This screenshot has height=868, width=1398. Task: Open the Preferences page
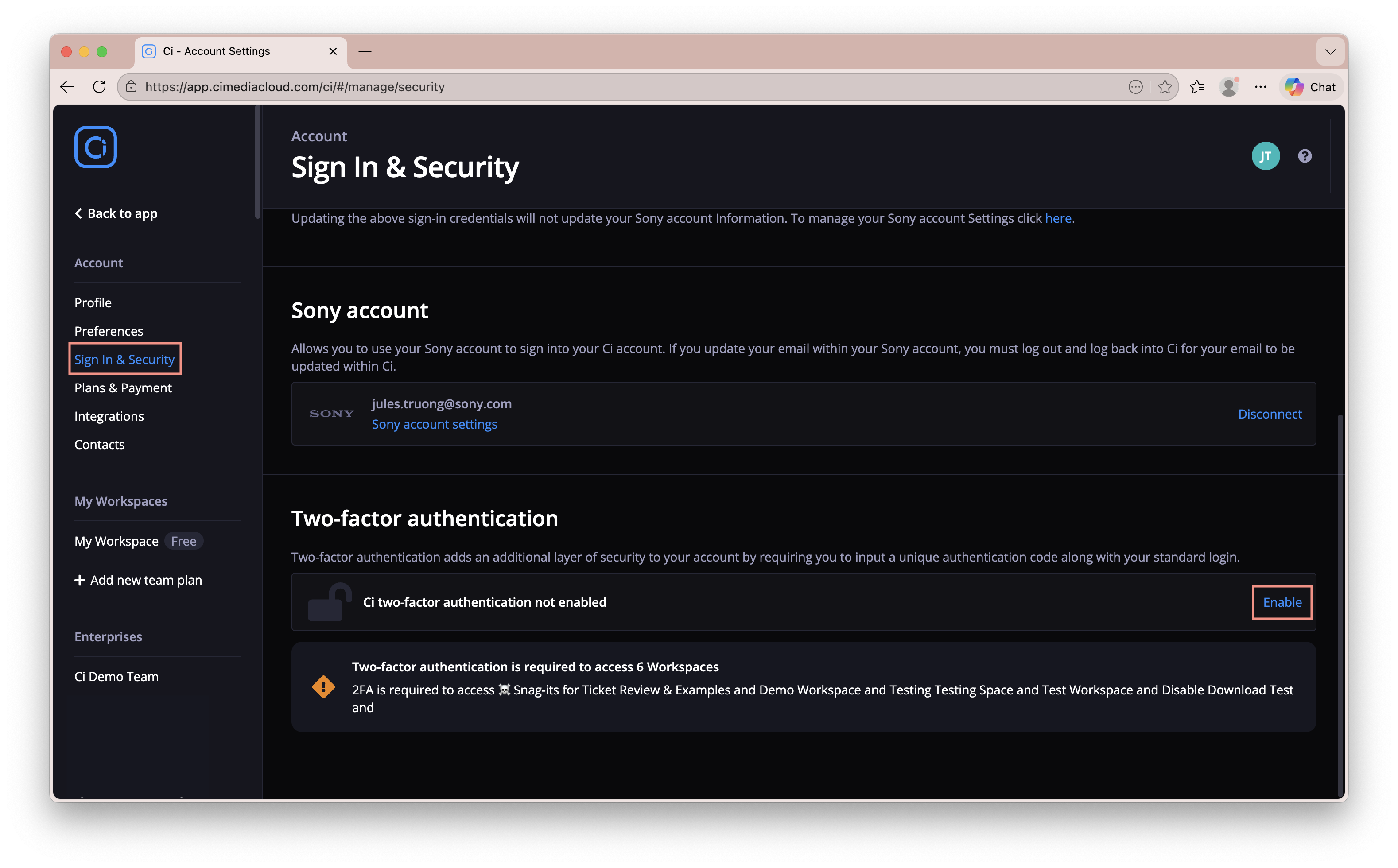point(109,331)
